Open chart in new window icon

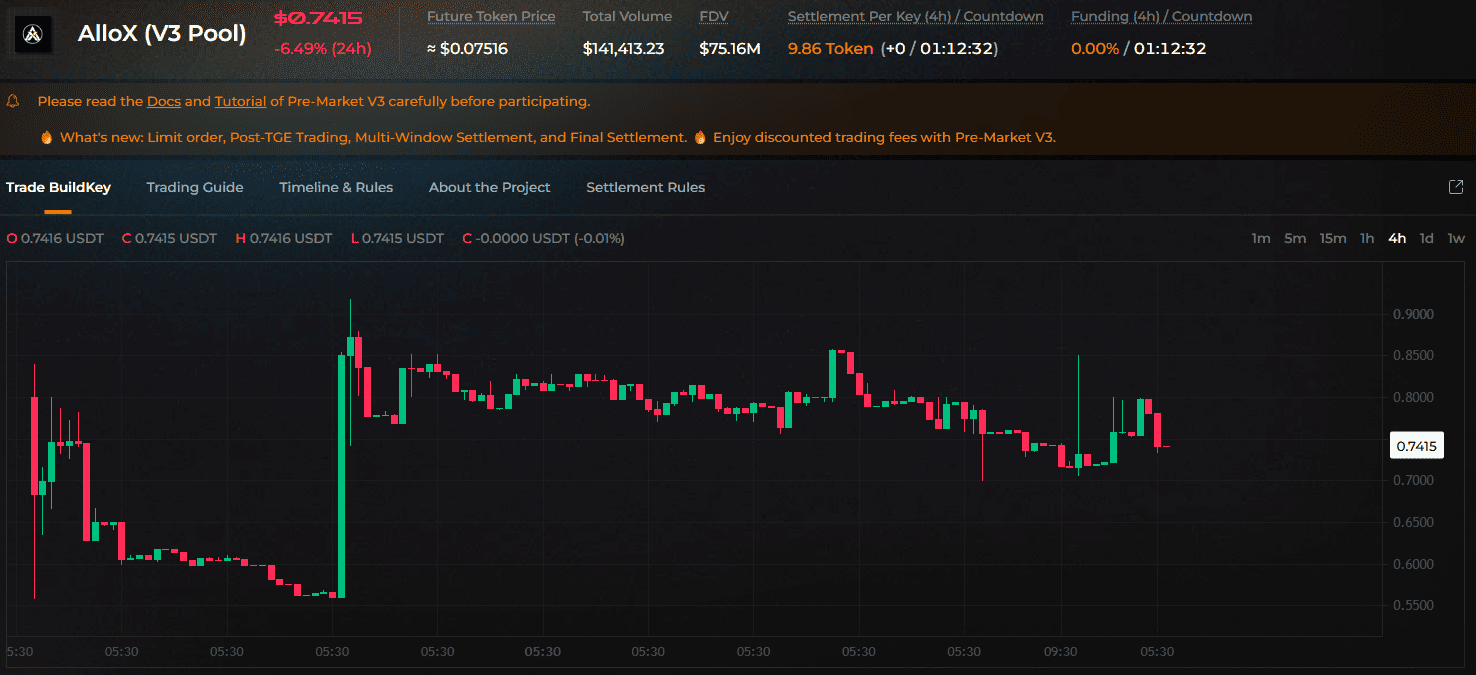1456,187
